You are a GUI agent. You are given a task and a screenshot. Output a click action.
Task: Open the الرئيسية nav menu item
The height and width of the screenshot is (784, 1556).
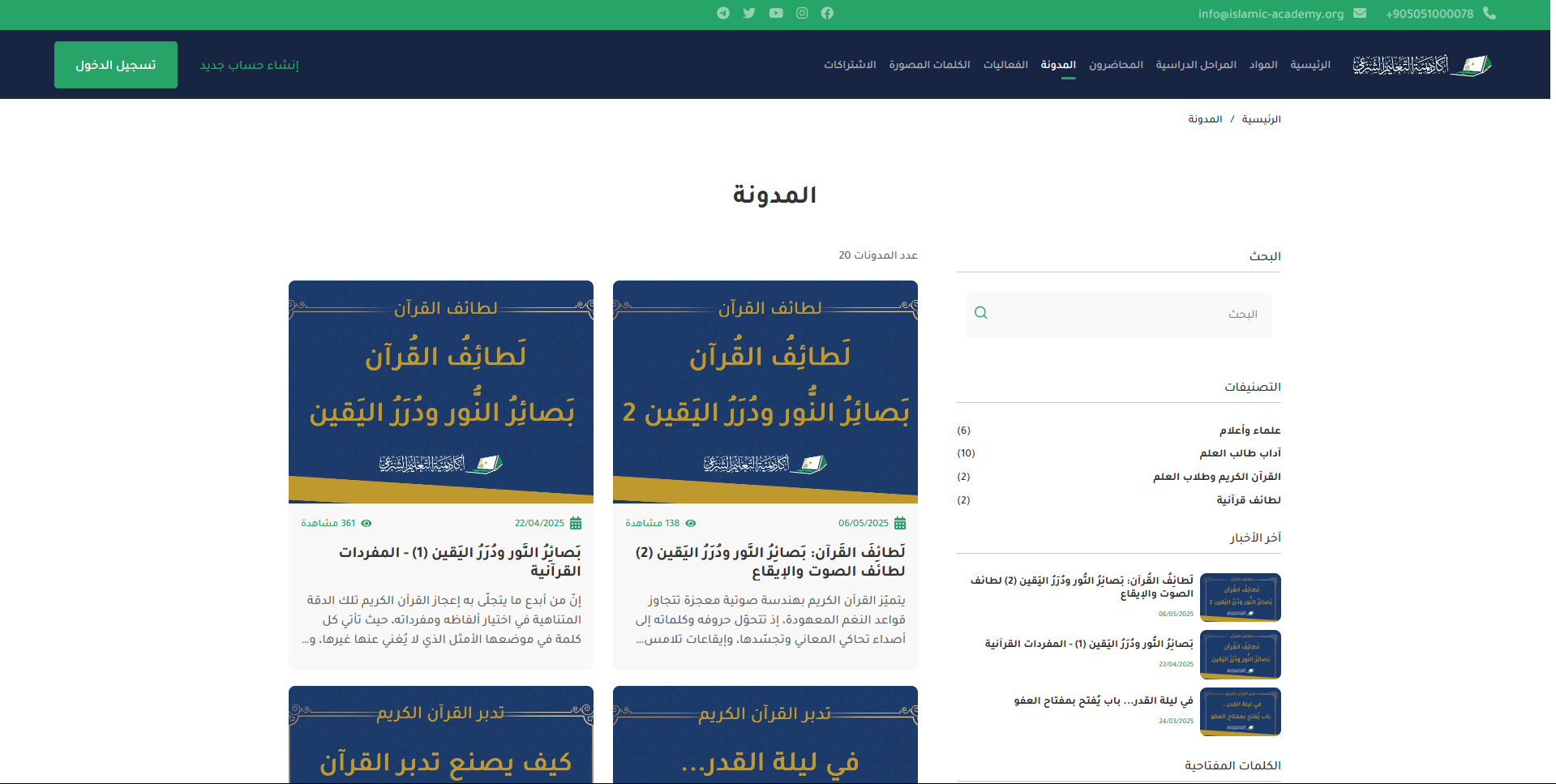coord(1310,65)
